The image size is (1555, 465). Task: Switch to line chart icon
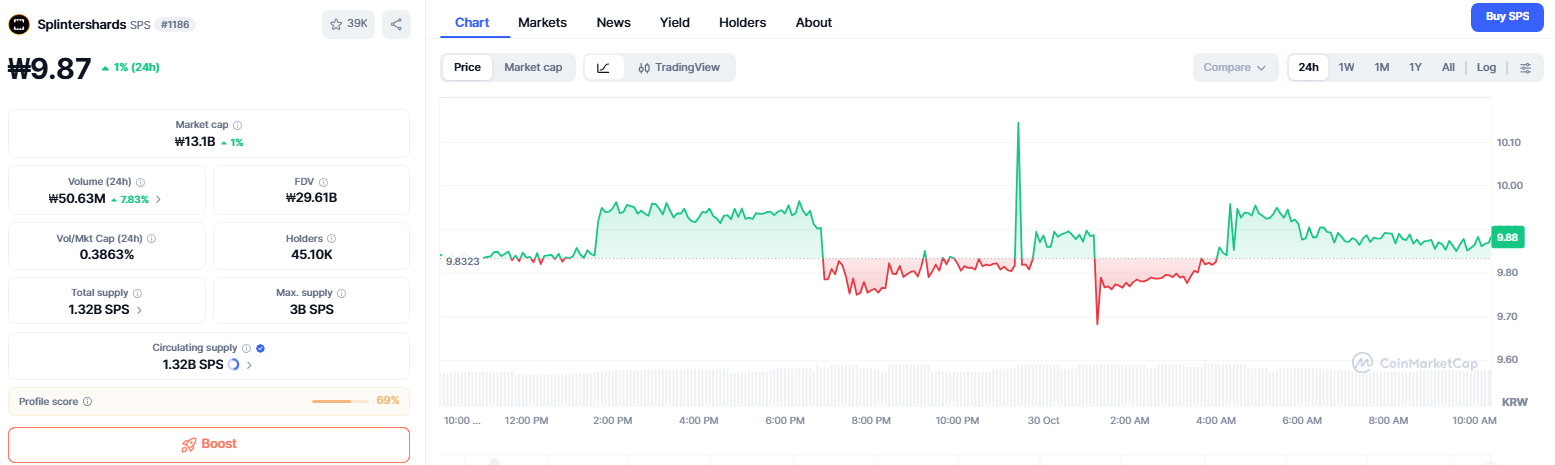point(604,67)
